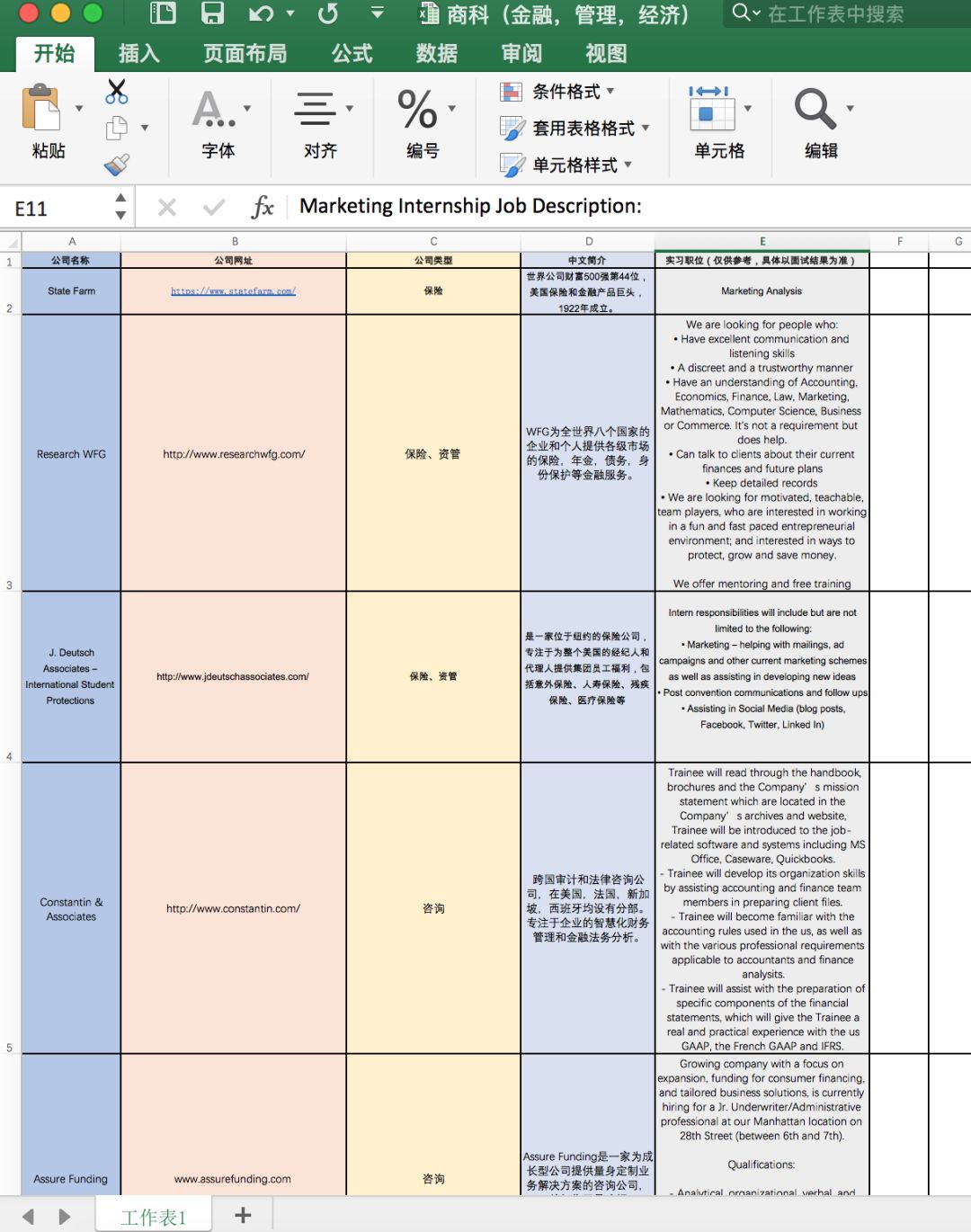Expand the Number (编号) dropdown arrow
The width and height of the screenshot is (971, 1232).
coord(452,109)
